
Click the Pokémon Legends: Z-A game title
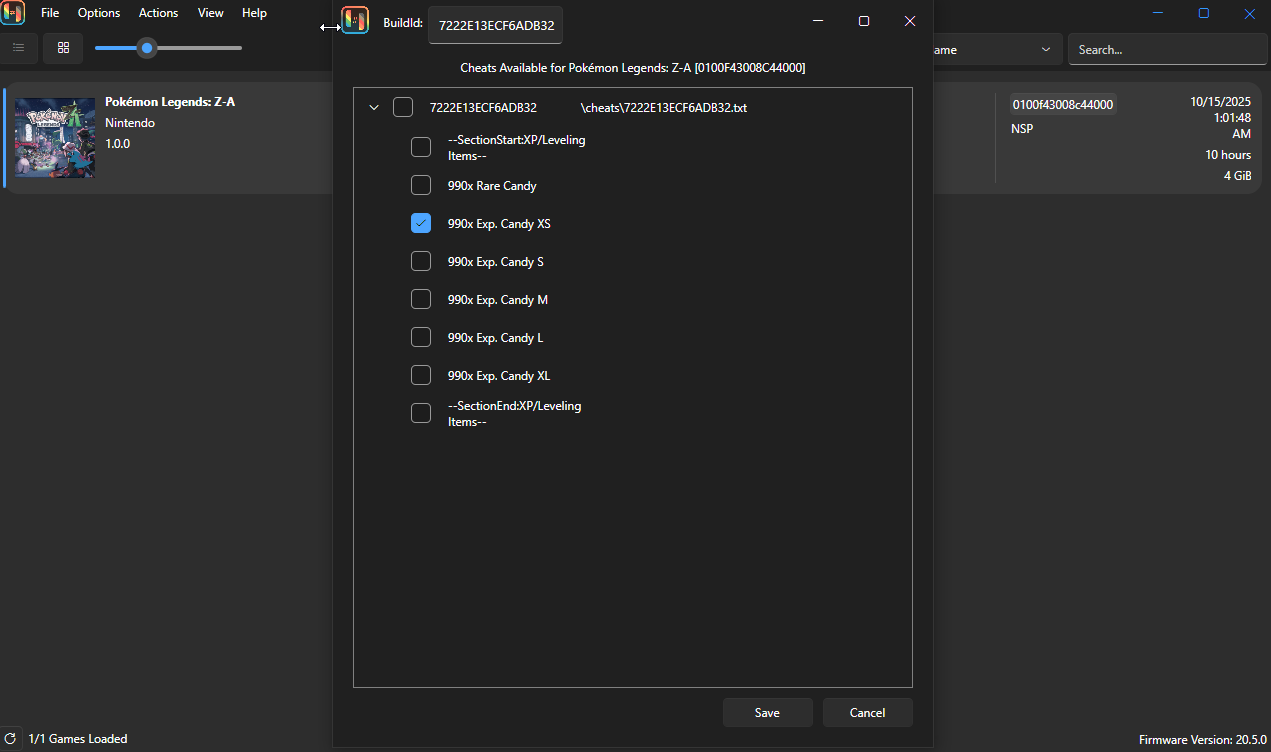[x=170, y=102]
